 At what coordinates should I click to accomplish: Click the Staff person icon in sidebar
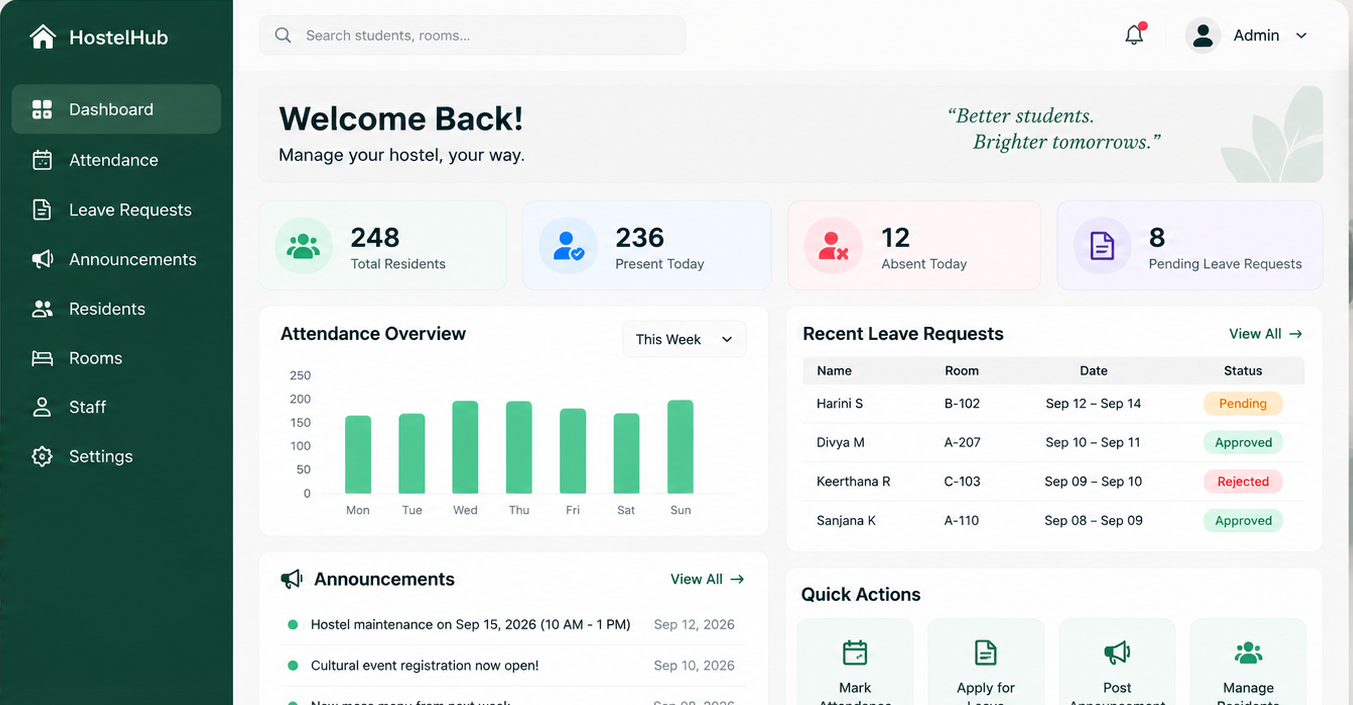point(42,407)
